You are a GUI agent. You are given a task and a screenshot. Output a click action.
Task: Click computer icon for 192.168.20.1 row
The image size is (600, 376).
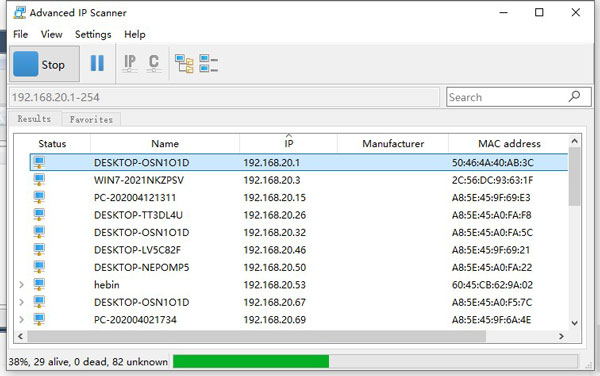tap(39, 163)
